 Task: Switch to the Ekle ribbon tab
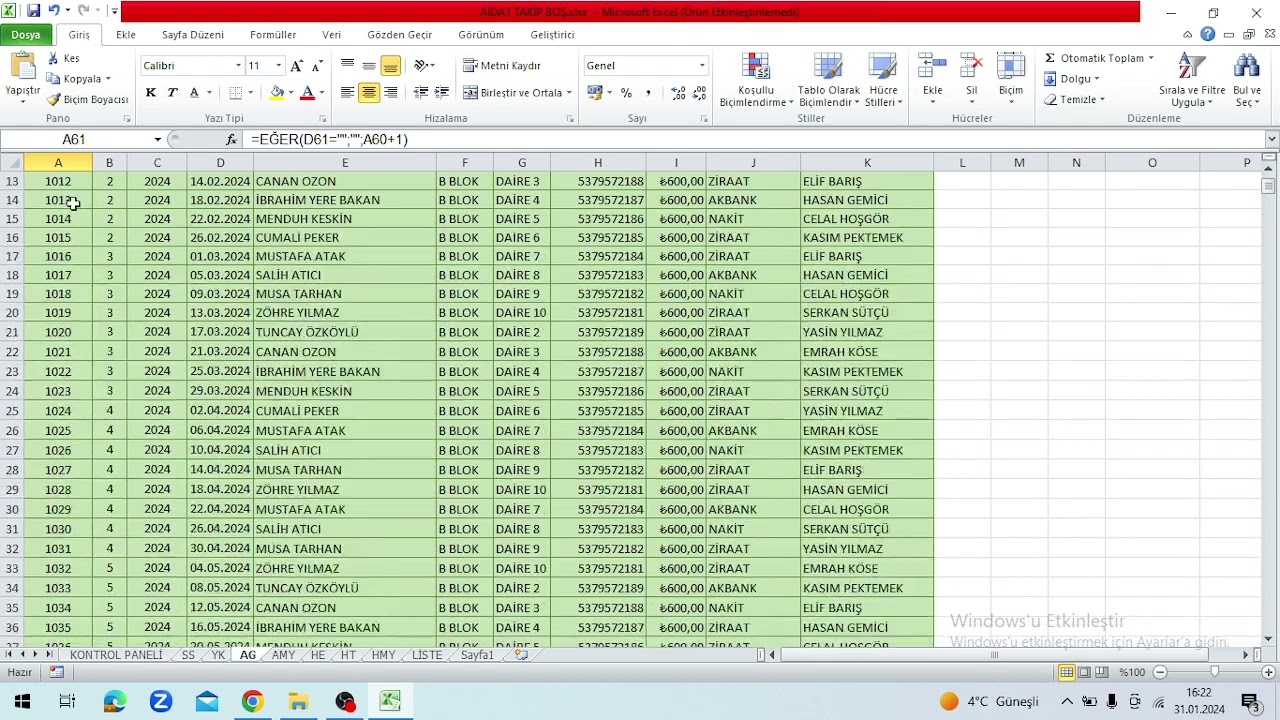click(x=126, y=34)
